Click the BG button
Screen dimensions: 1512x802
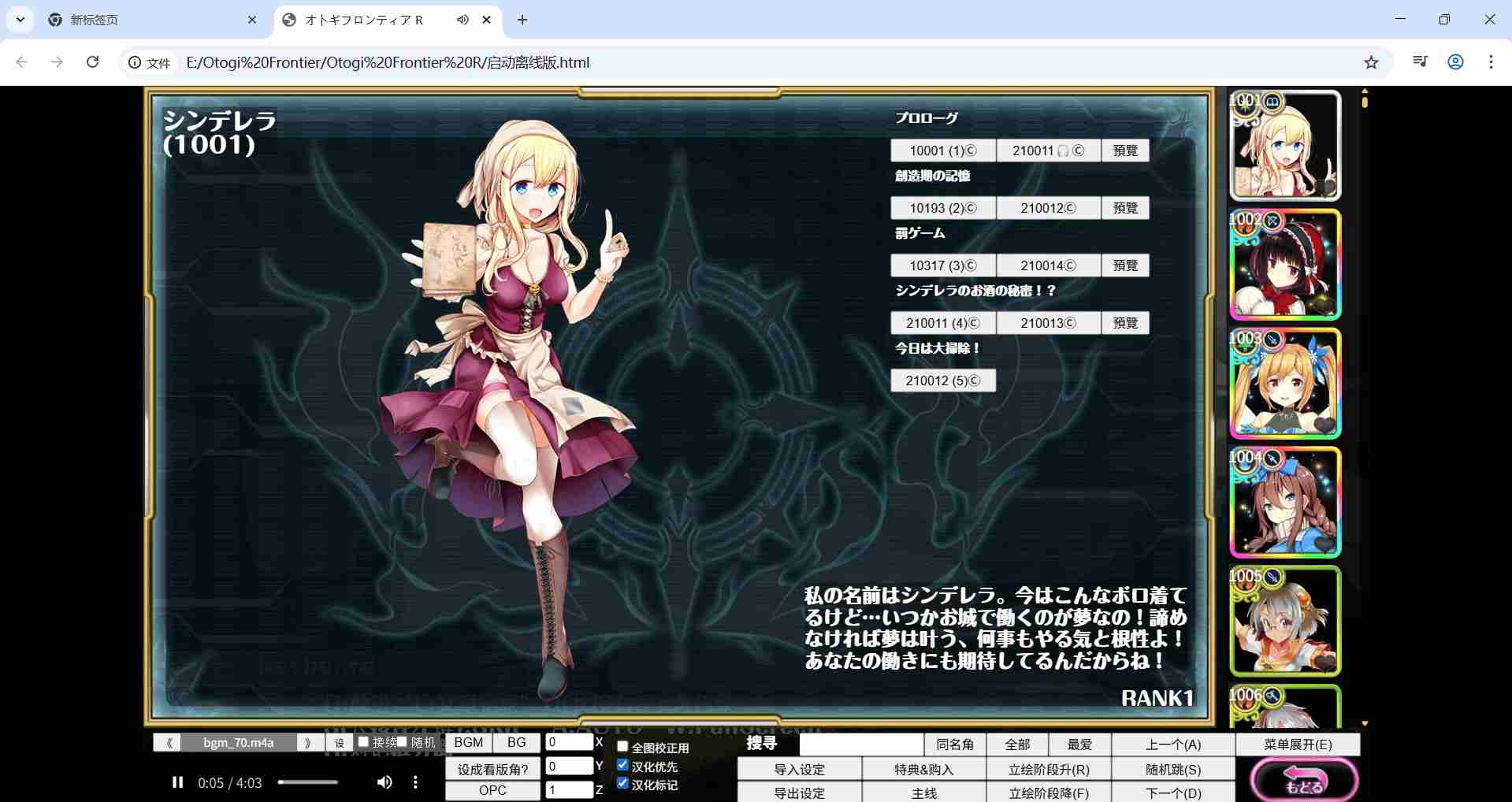point(517,742)
